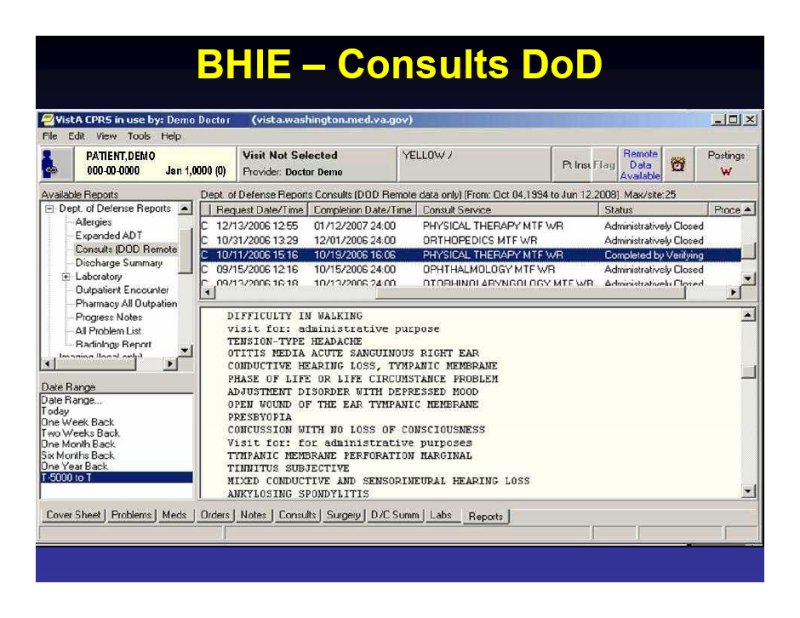Select Discharge Summary report

click(x=119, y=263)
